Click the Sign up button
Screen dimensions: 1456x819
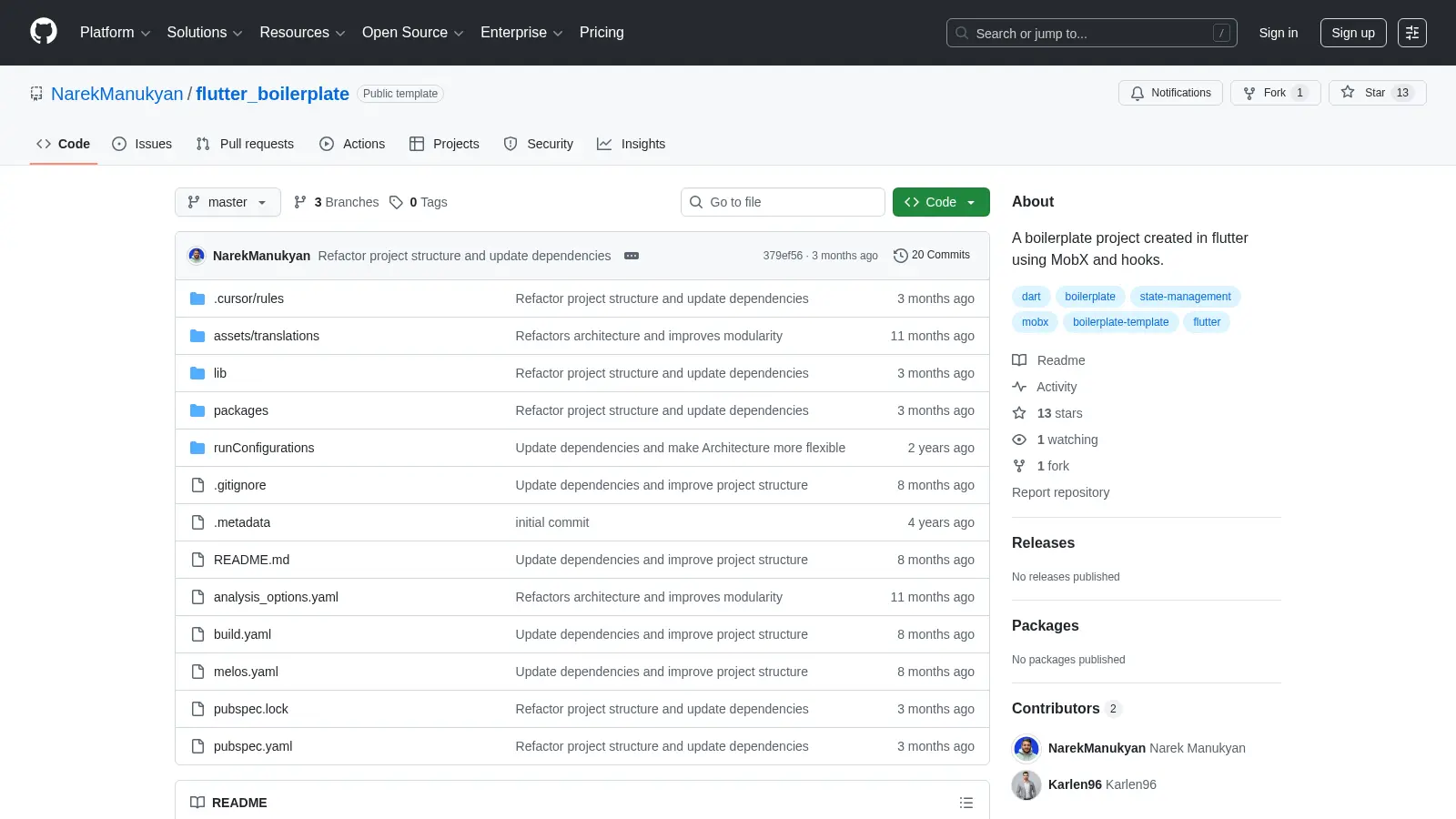(x=1353, y=33)
